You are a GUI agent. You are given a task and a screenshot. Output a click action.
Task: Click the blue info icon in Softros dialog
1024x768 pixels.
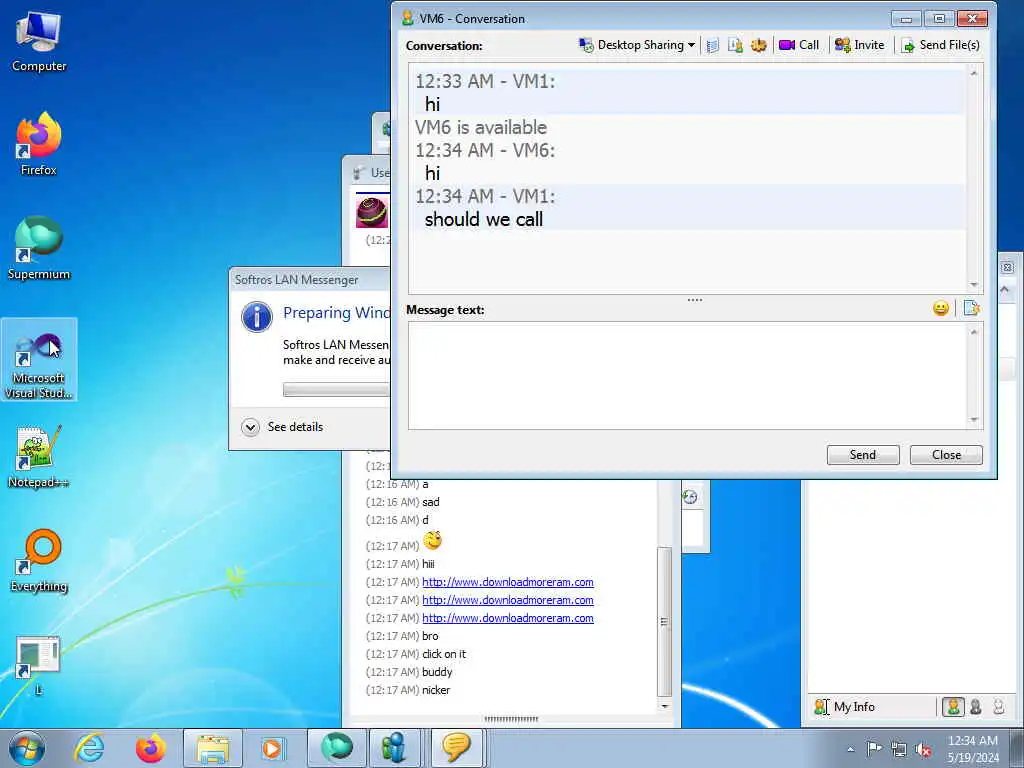pos(257,317)
